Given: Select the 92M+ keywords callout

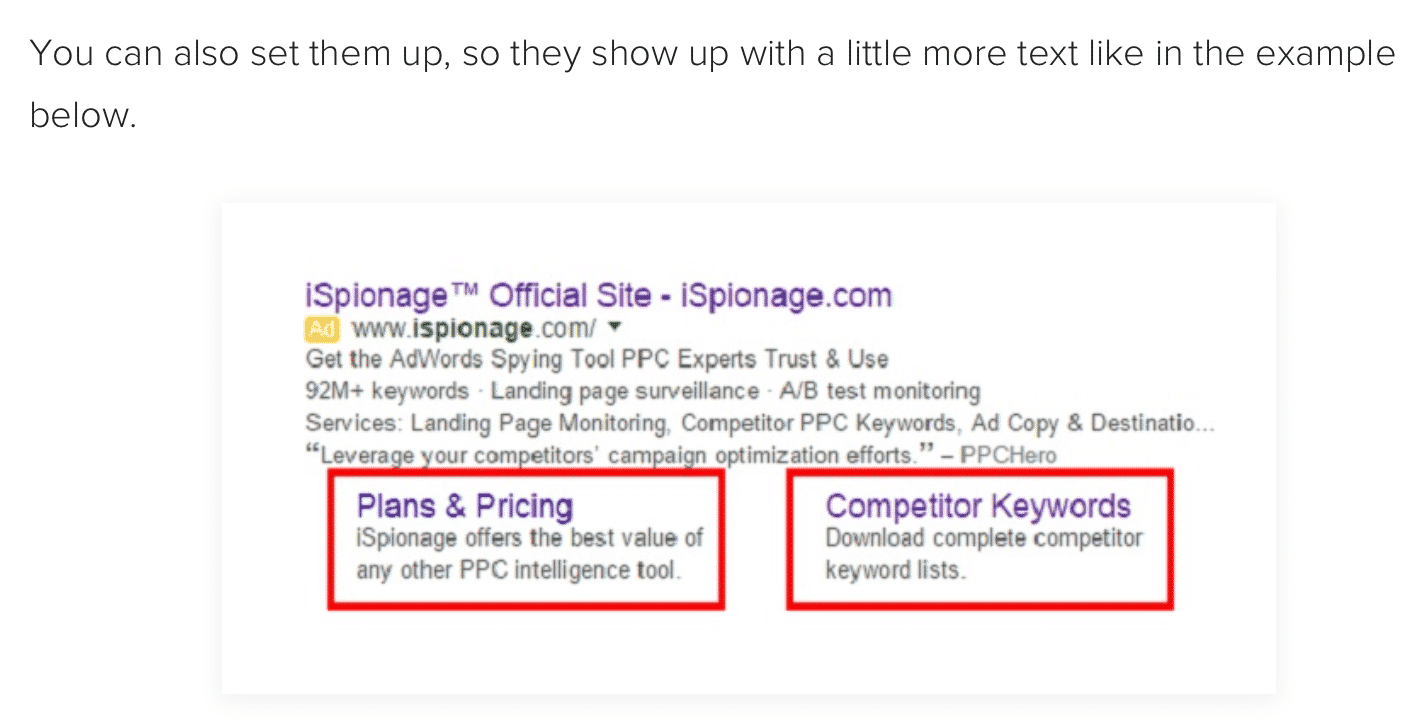Looking at the screenshot, I should coord(387,391).
